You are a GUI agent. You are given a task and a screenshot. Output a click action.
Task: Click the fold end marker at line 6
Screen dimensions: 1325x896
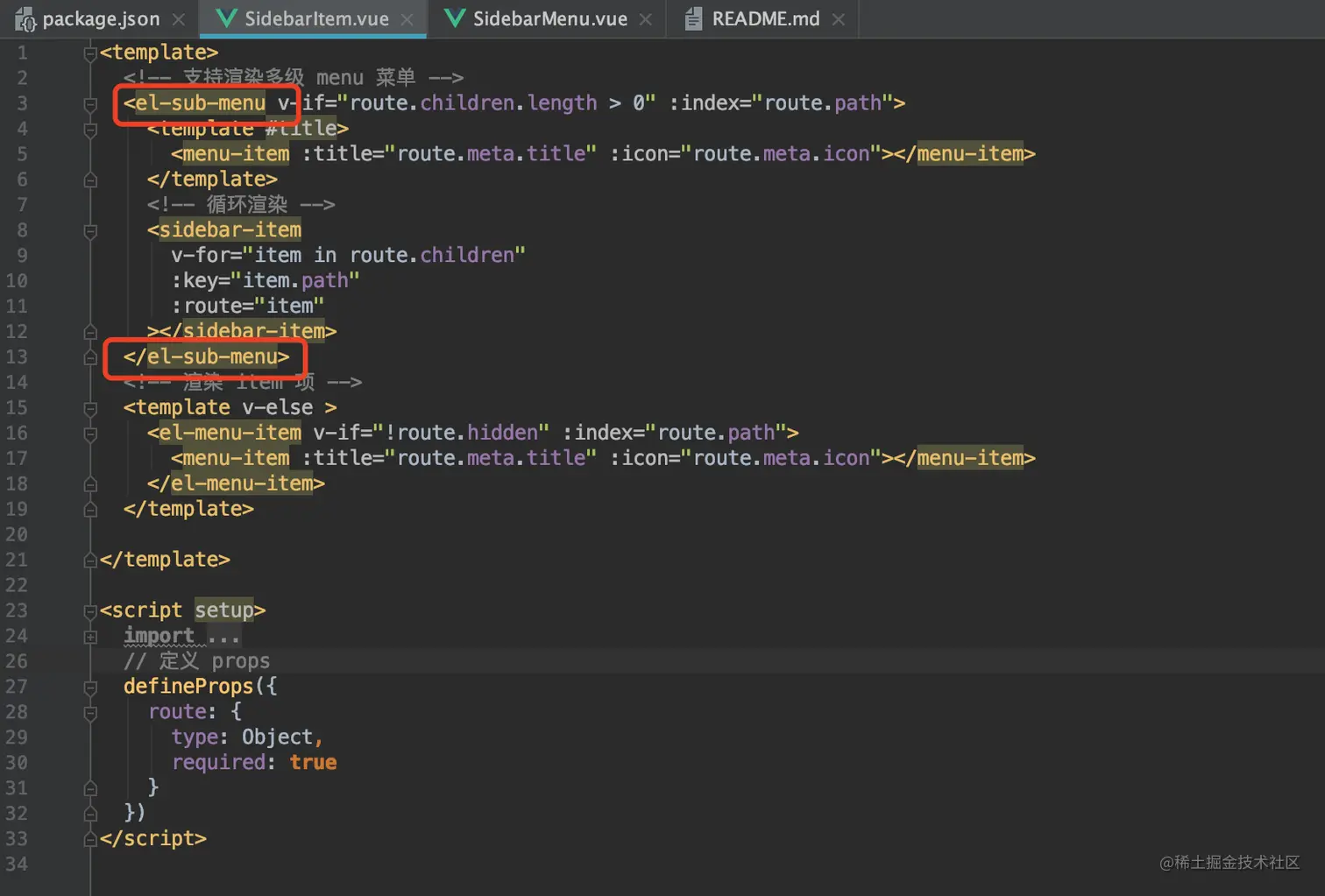click(90, 180)
